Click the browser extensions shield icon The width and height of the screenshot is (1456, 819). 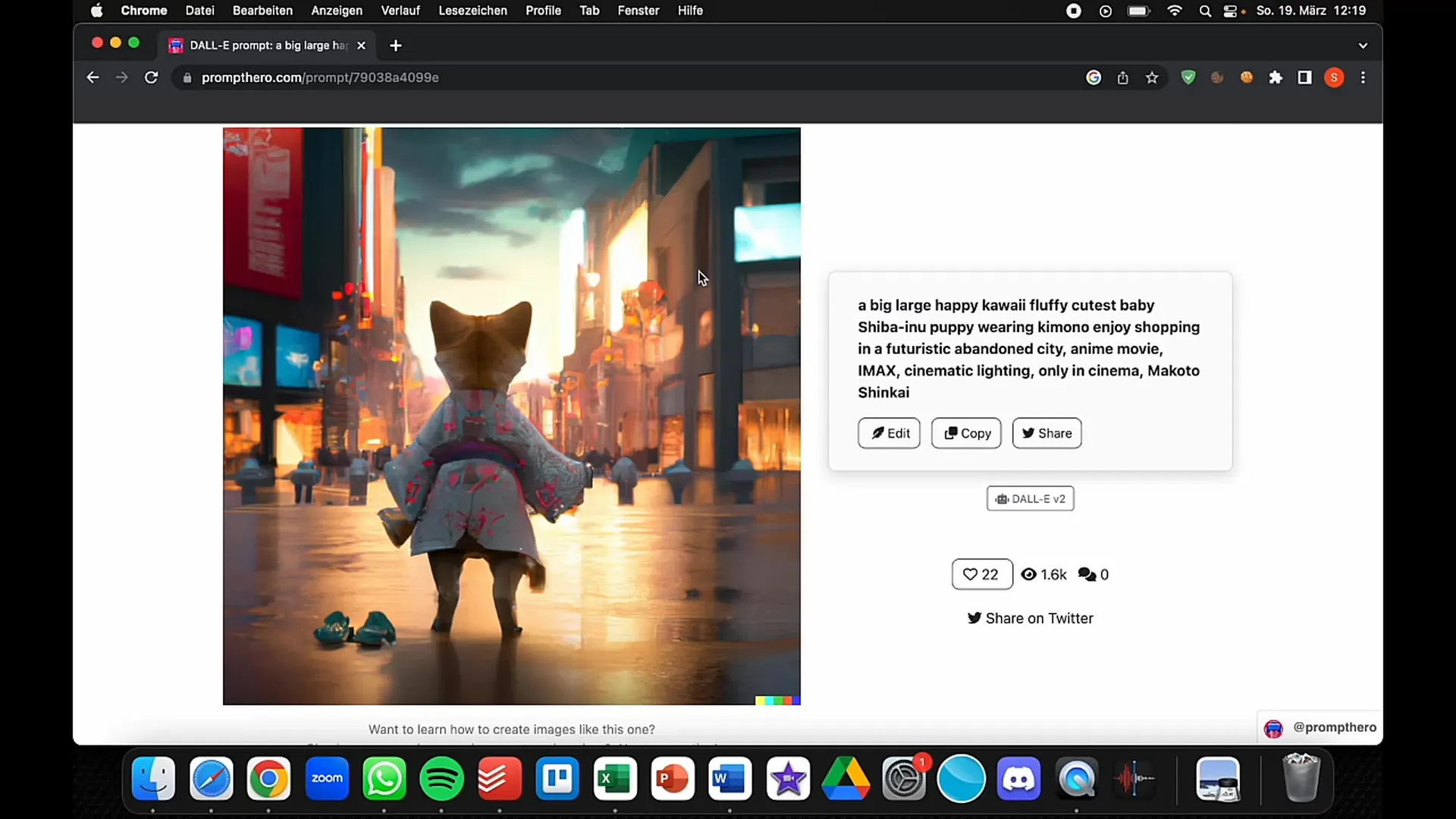coord(1189,77)
